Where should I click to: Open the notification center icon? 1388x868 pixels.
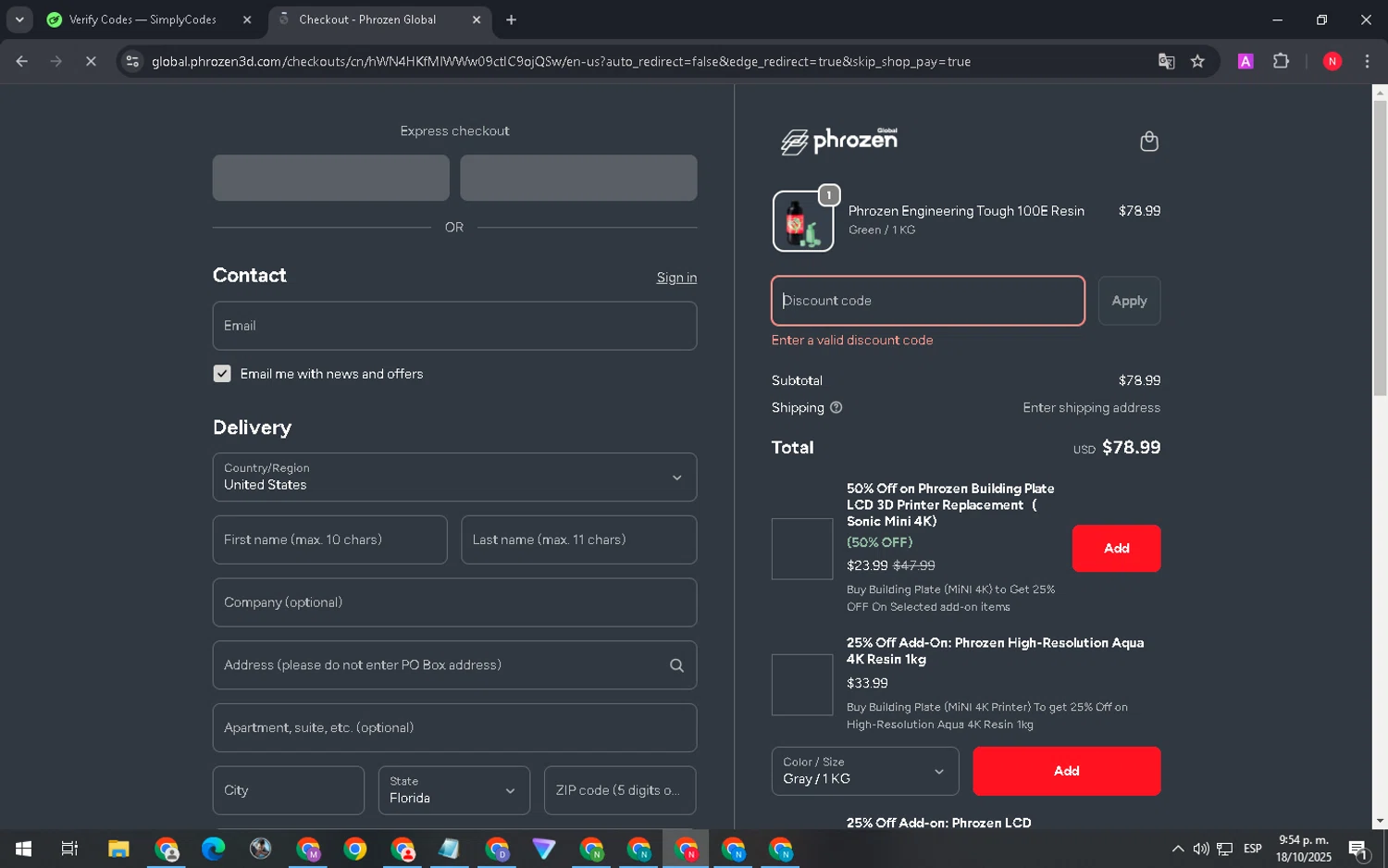tap(1358, 849)
